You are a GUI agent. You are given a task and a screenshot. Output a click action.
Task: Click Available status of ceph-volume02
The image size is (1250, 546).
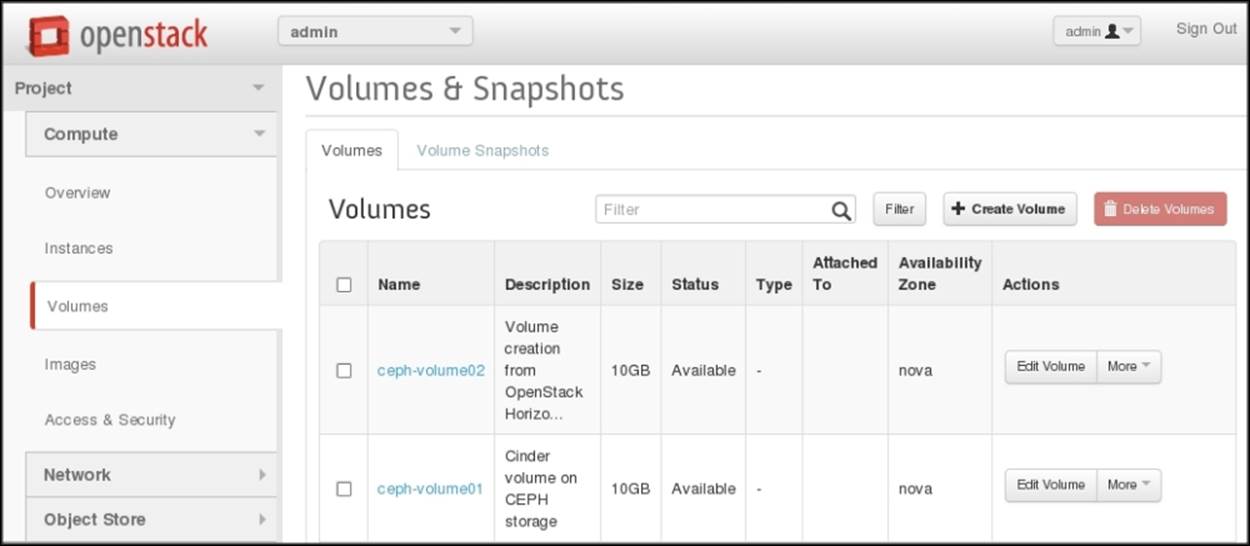704,370
